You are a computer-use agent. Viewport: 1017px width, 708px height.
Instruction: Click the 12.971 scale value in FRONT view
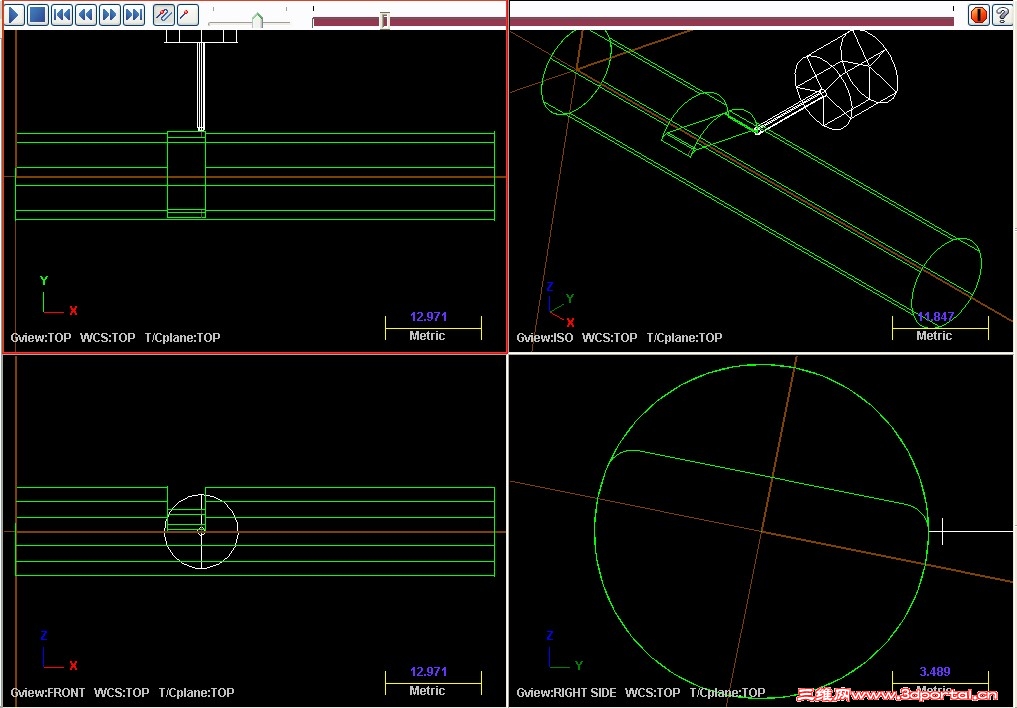(428, 672)
